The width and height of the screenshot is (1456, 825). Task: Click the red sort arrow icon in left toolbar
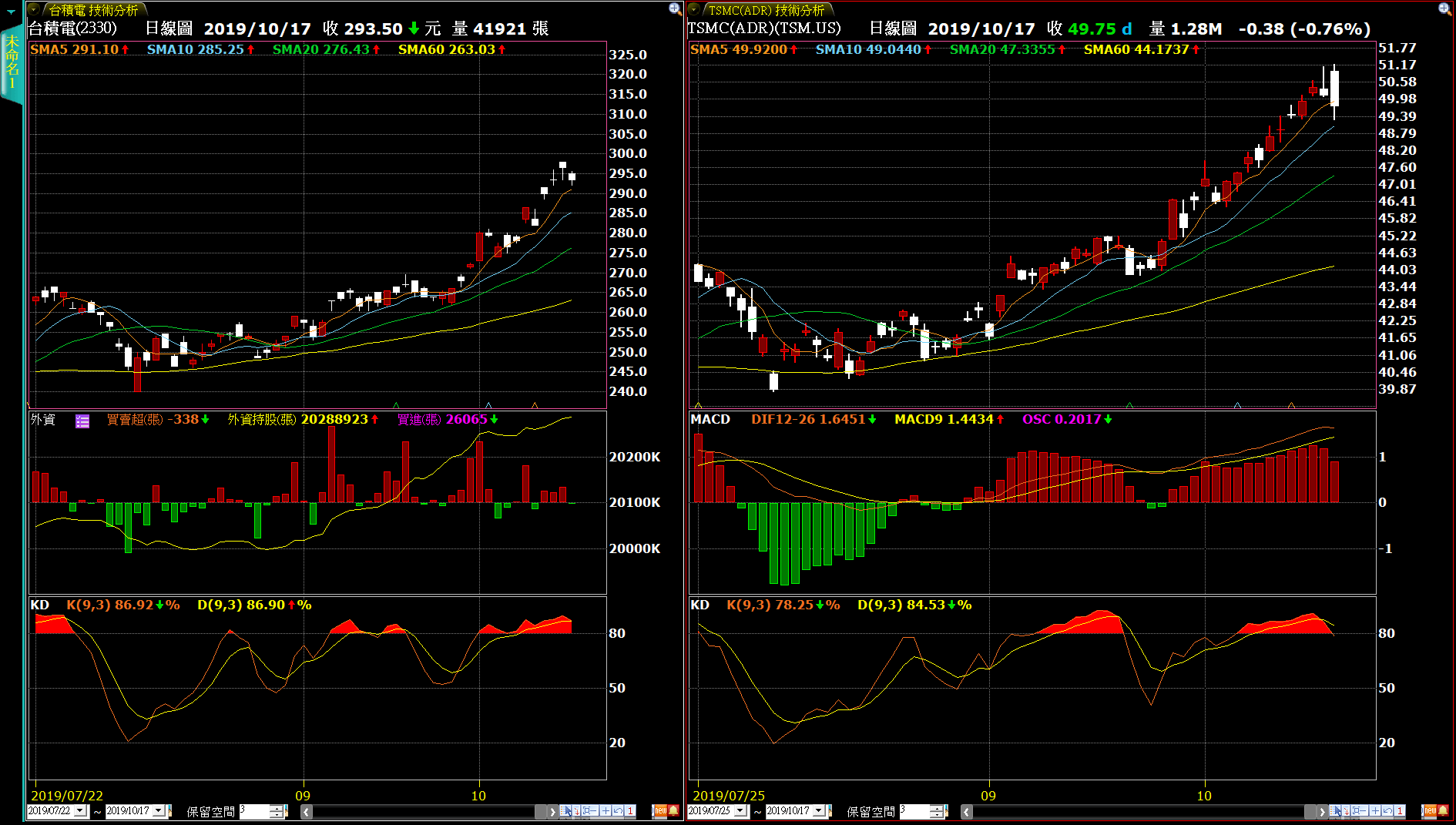[x=577, y=810]
